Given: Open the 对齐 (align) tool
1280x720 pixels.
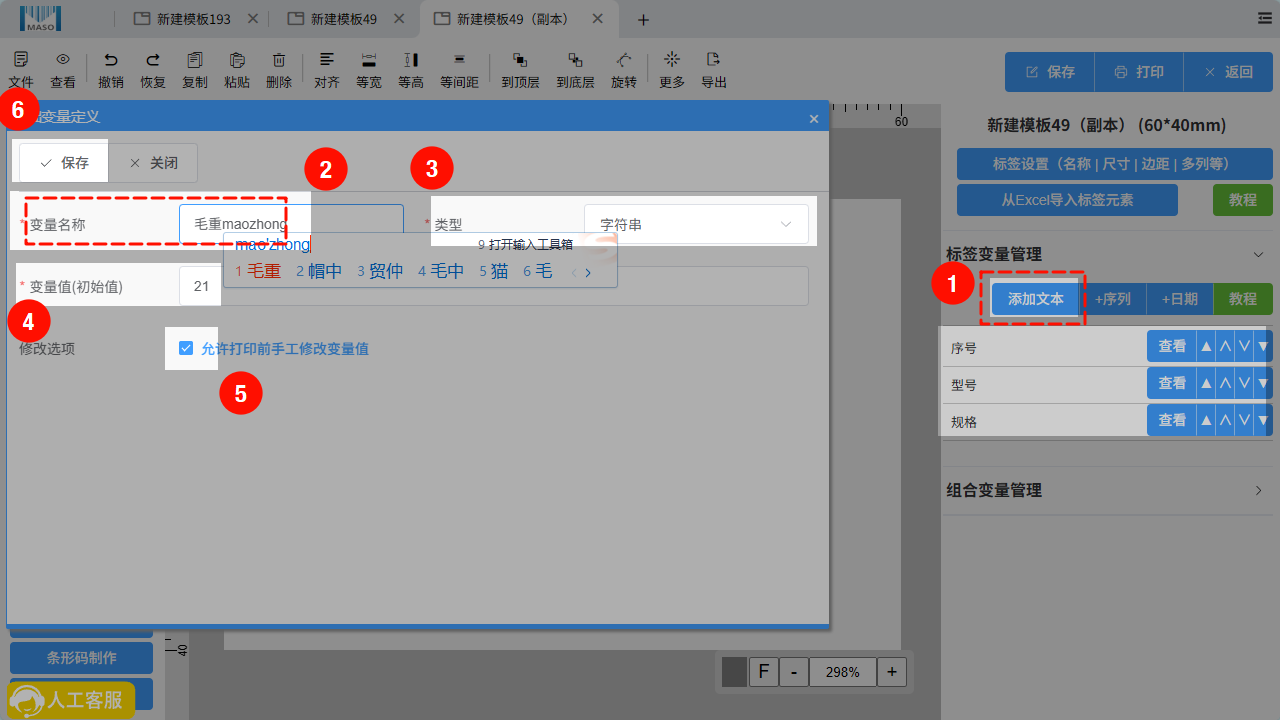Looking at the screenshot, I should 327,70.
